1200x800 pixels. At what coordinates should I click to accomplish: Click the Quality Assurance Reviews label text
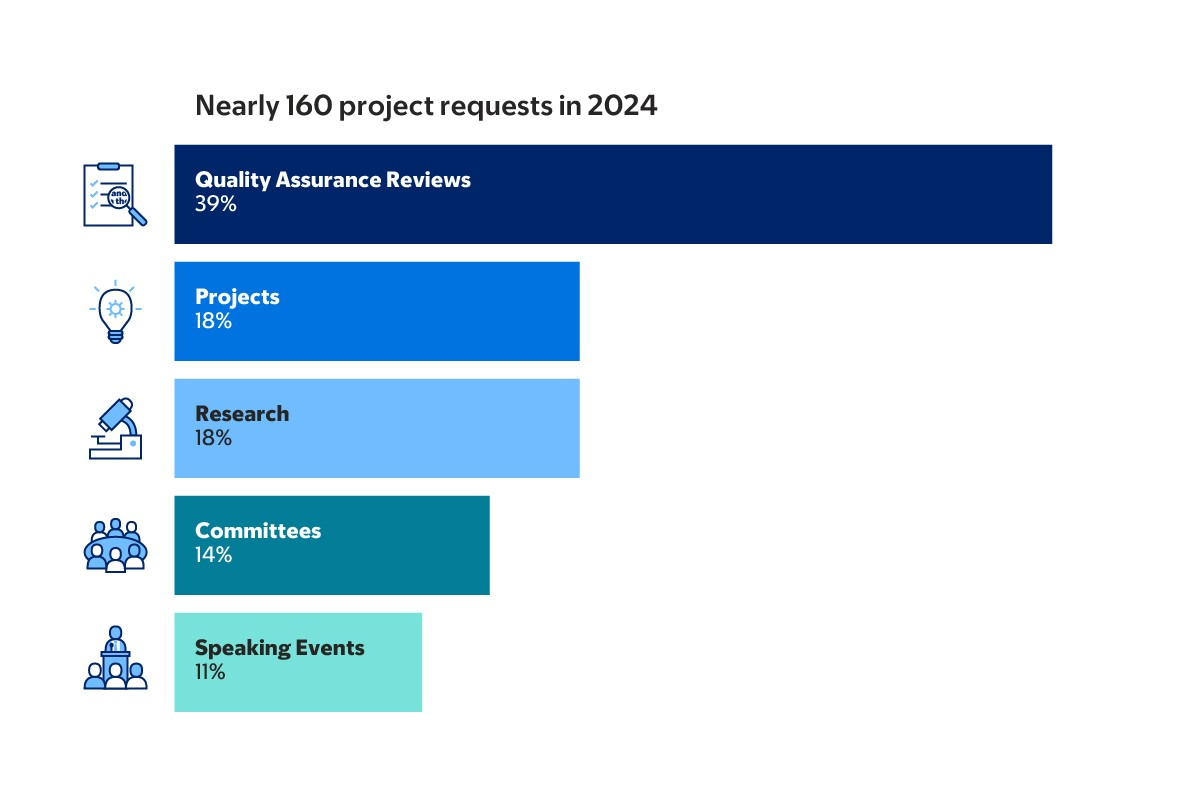coord(332,180)
